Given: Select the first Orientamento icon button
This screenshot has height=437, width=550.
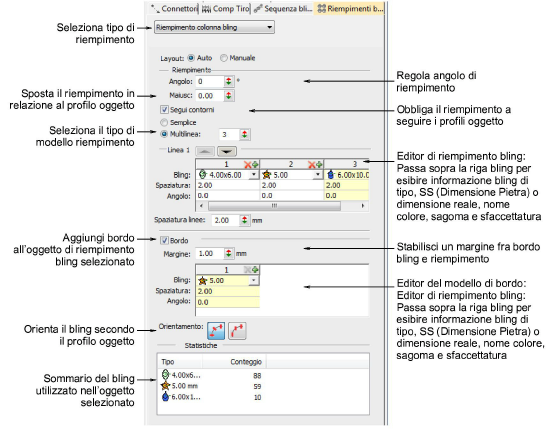Looking at the screenshot, I should click(x=216, y=331).
